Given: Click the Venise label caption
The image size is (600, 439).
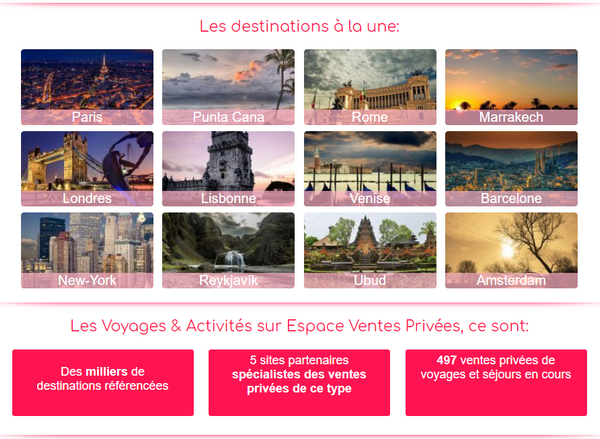Looking at the screenshot, I should point(370,198).
